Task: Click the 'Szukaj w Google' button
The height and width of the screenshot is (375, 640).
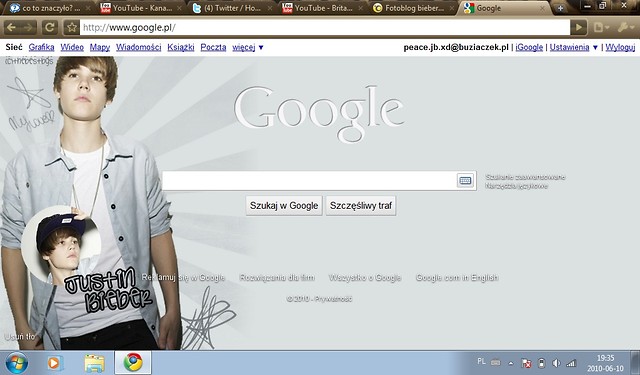Action: pos(284,206)
